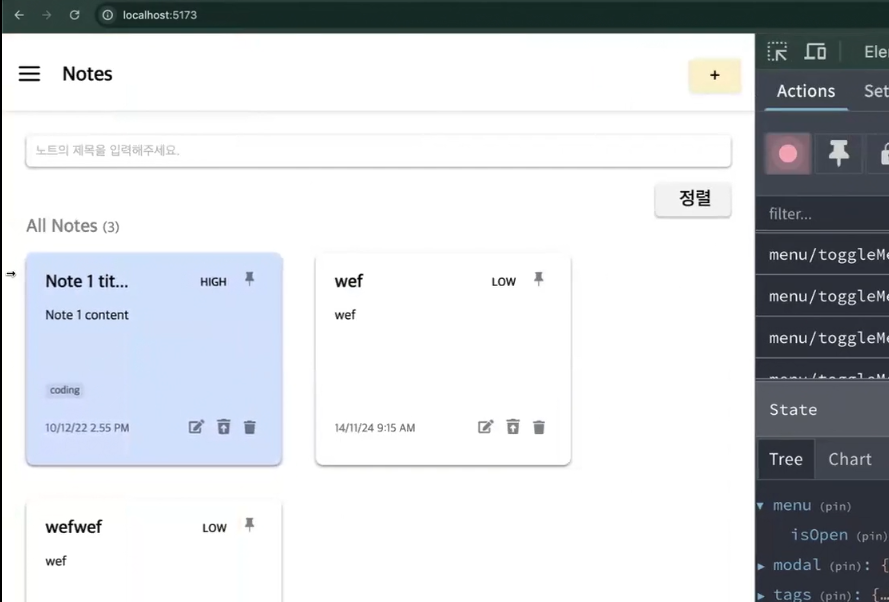This screenshot has height=602, width=889.
Task: View site information icon in address bar
Action: coord(107,15)
